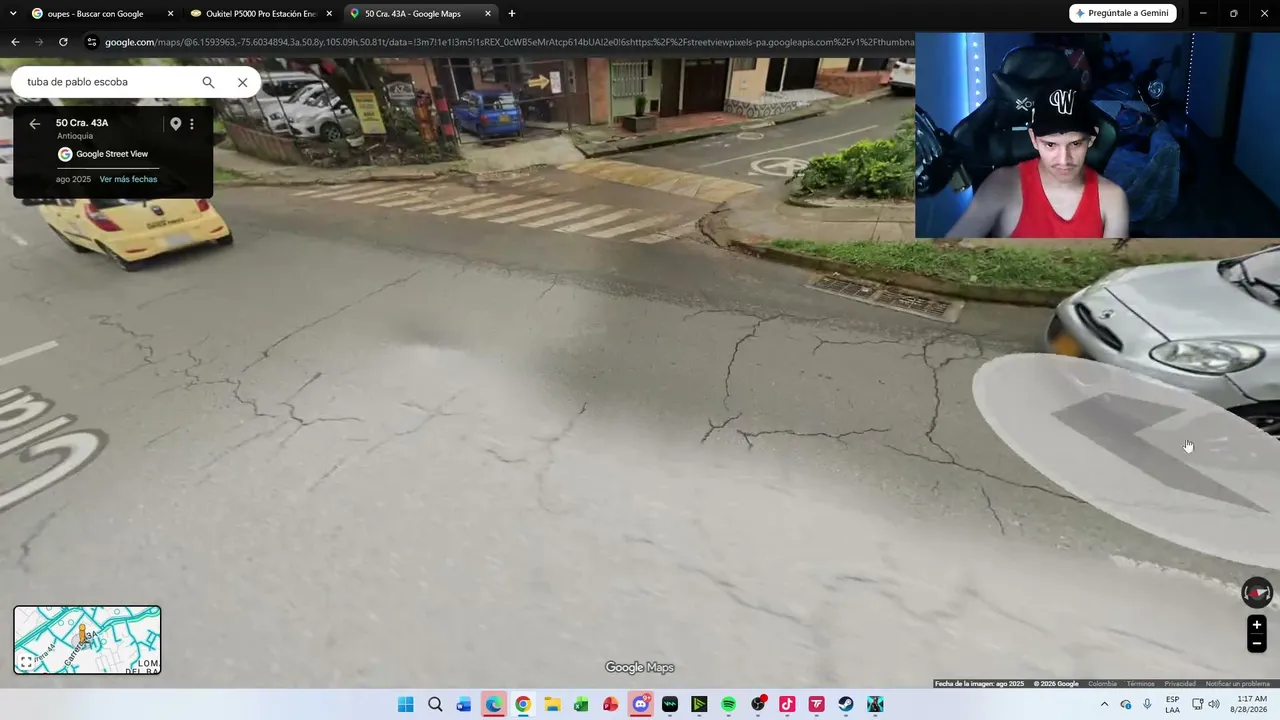Open Google Chrome from the taskbar
This screenshot has height=720, width=1280.
(522, 704)
